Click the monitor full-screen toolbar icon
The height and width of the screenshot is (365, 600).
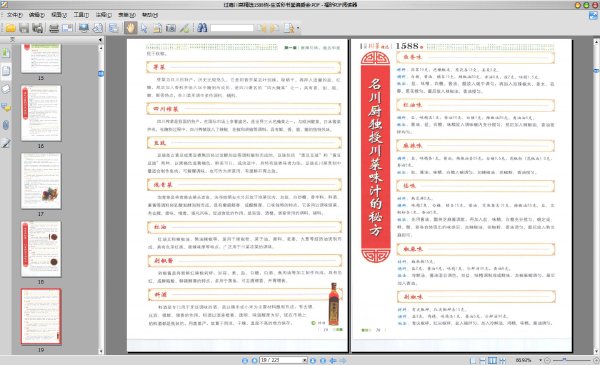pos(84,28)
